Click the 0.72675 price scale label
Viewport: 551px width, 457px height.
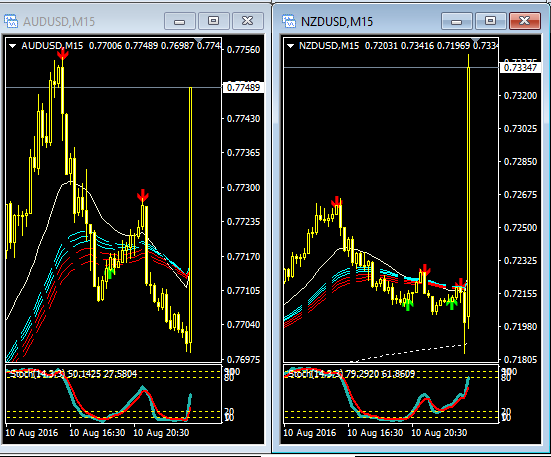coord(520,195)
